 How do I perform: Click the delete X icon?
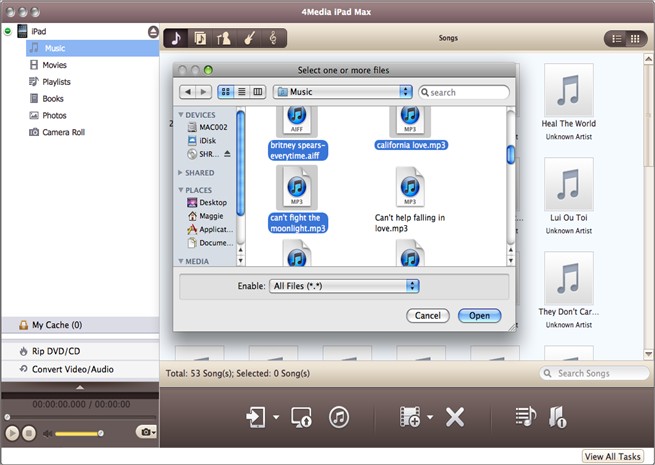pos(455,417)
